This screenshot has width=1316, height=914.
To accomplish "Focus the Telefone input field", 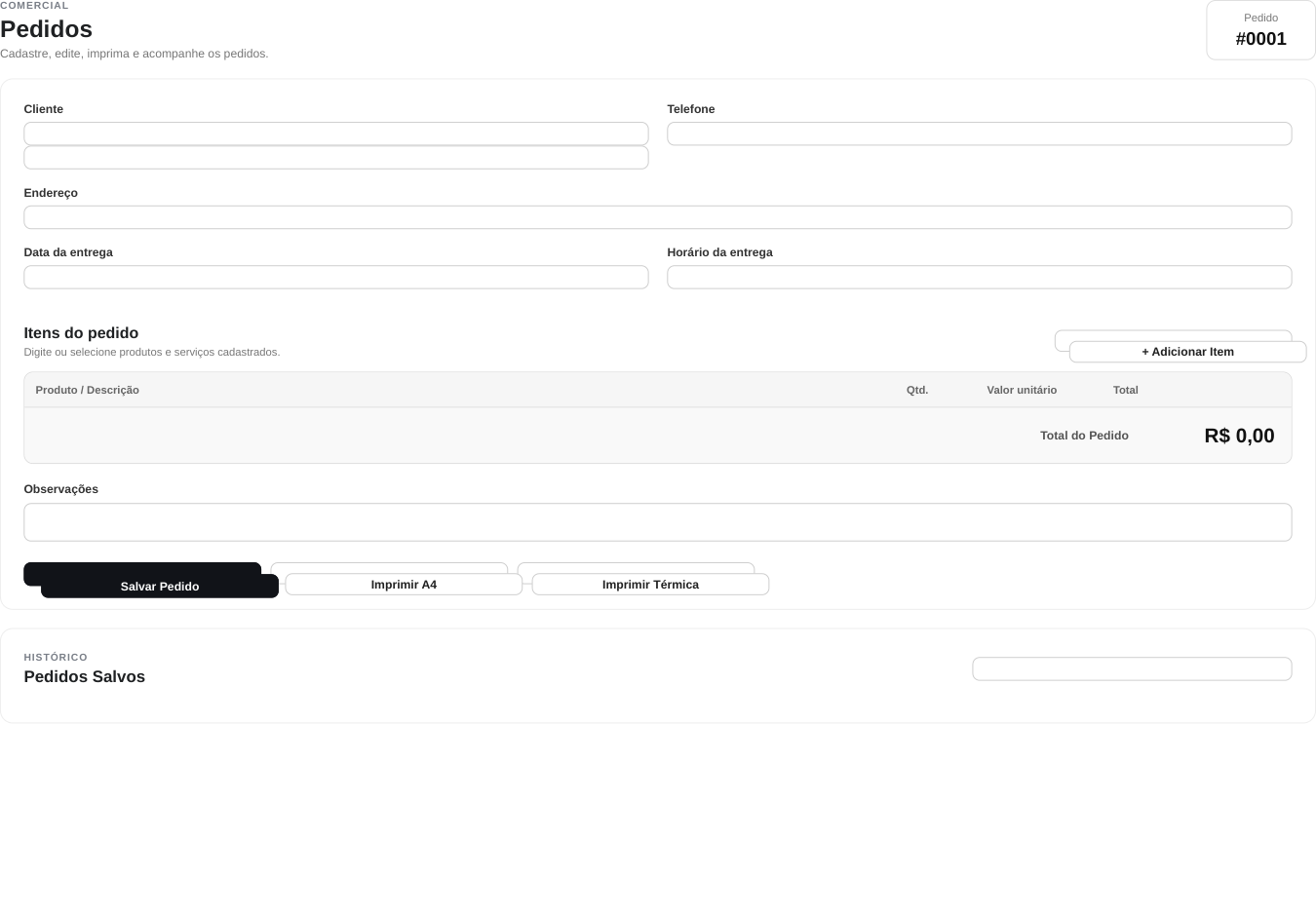I will click(979, 133).
